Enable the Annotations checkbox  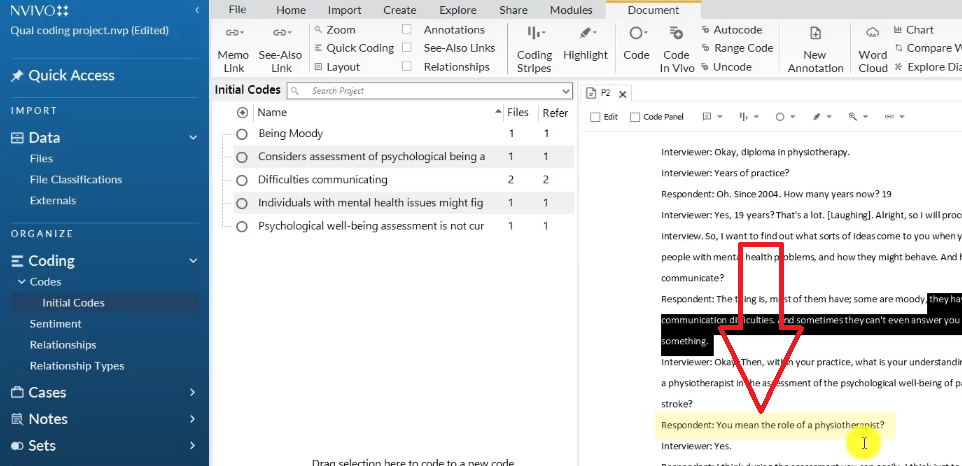407,30
